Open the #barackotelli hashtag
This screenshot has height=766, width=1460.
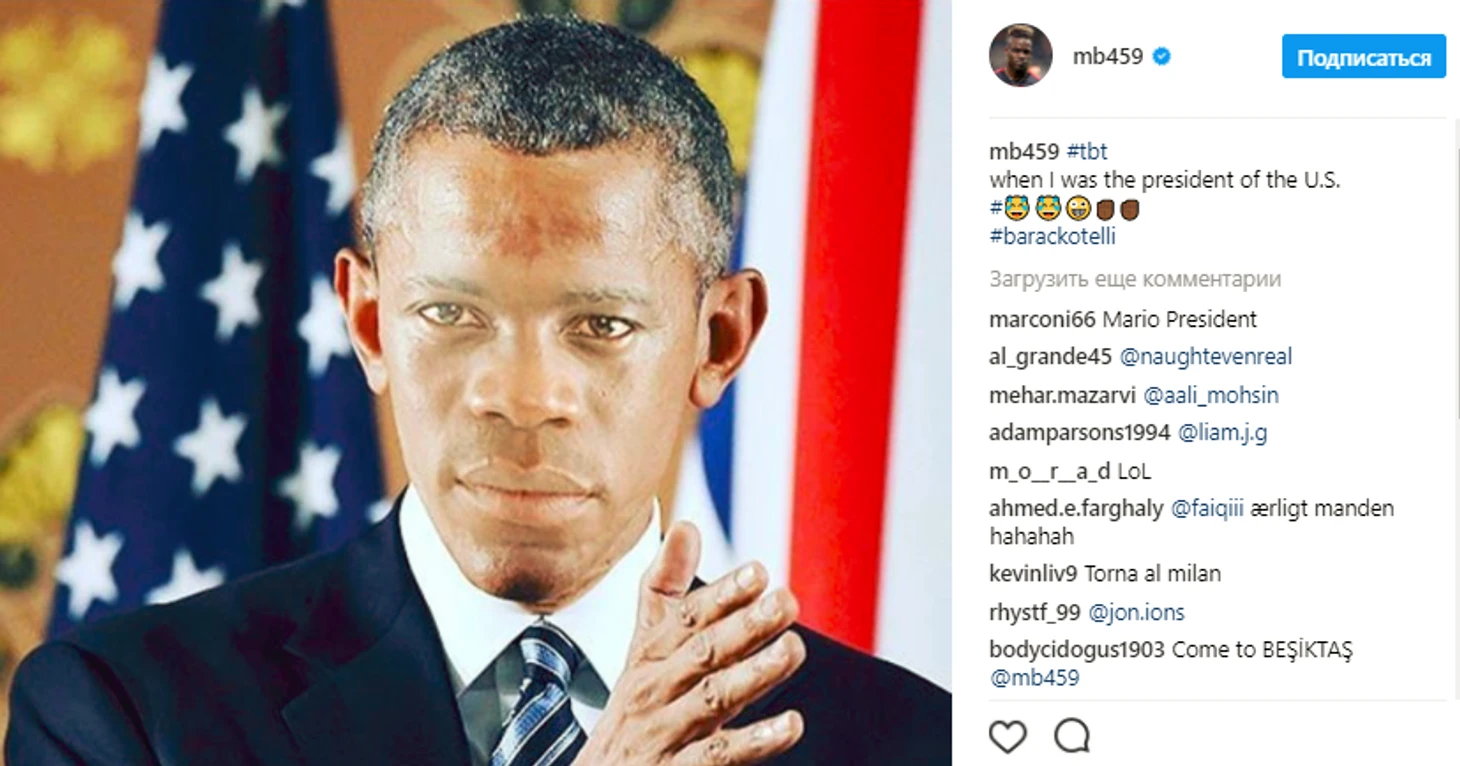coord(1052,237)
